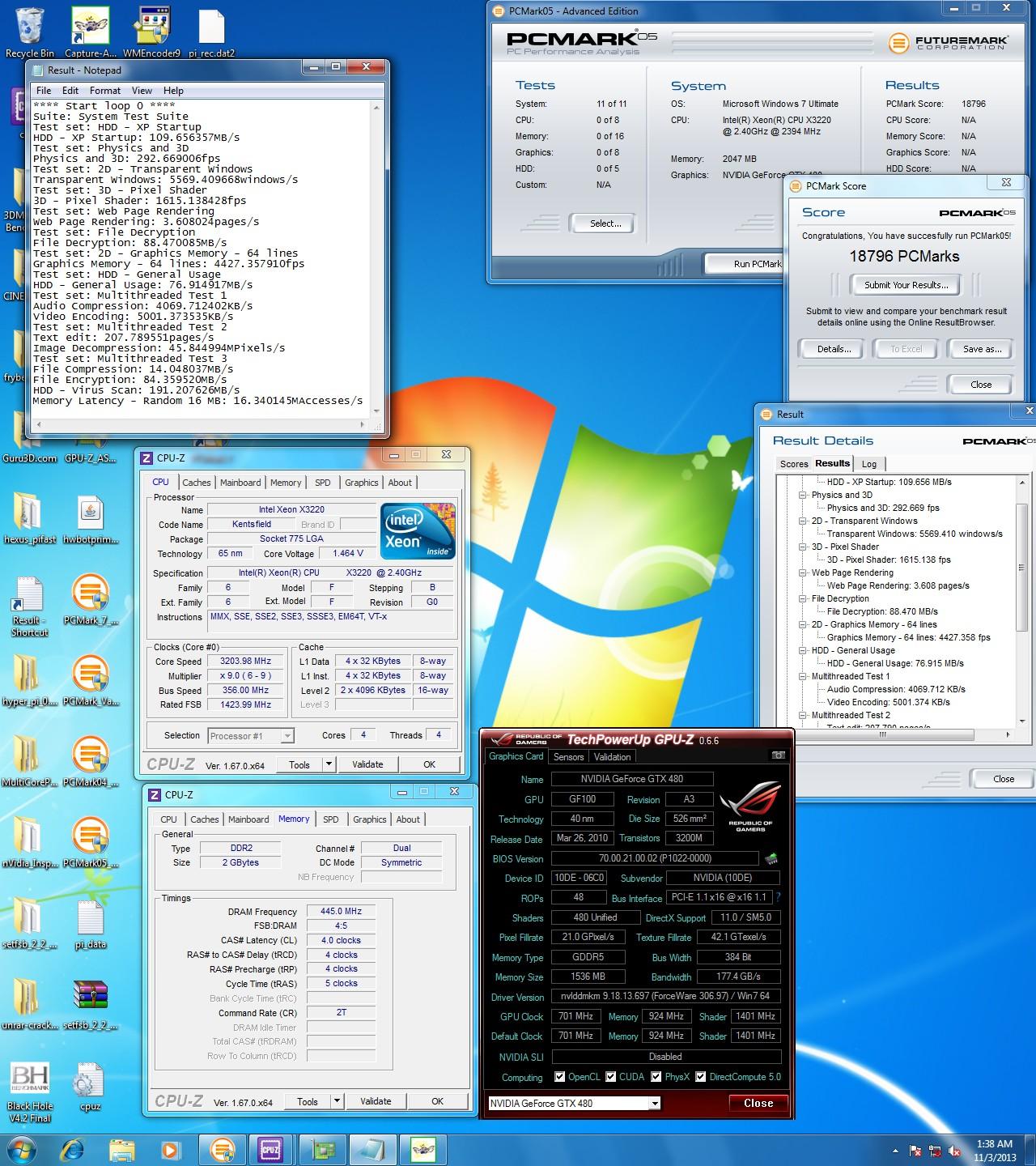The width and height of the screenshot is (1036, 1166).
Task: Open the MultiCoreP... folder icon
Action: tap(29, 761)
